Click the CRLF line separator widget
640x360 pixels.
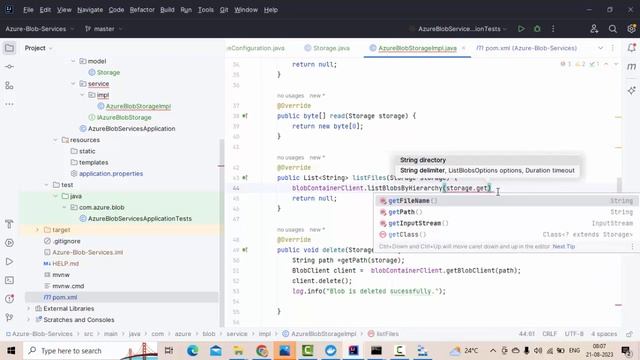point(549,334)
